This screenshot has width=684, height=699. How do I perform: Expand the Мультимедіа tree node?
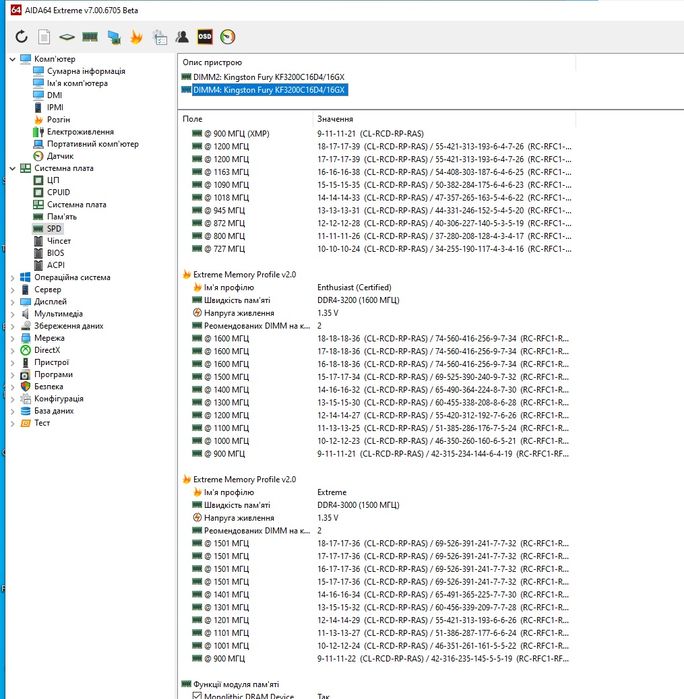pyautogui.click(x=12, y=314)
